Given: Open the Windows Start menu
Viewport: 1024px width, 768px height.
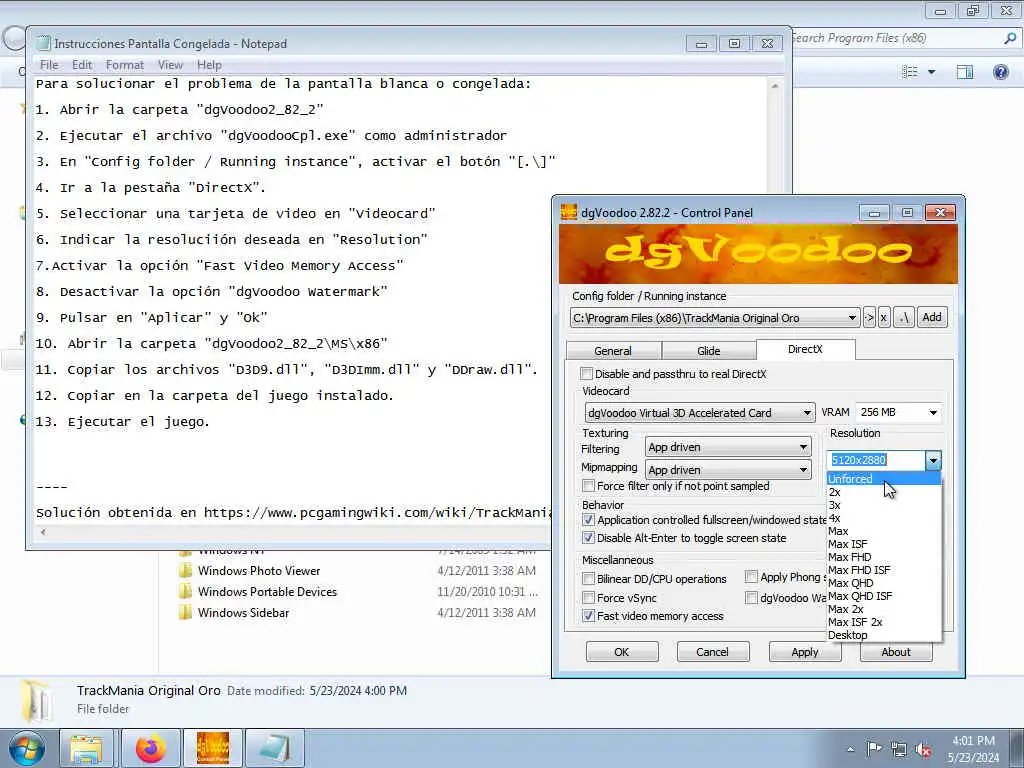Looking at the screenshot, I should pos(27,748).
